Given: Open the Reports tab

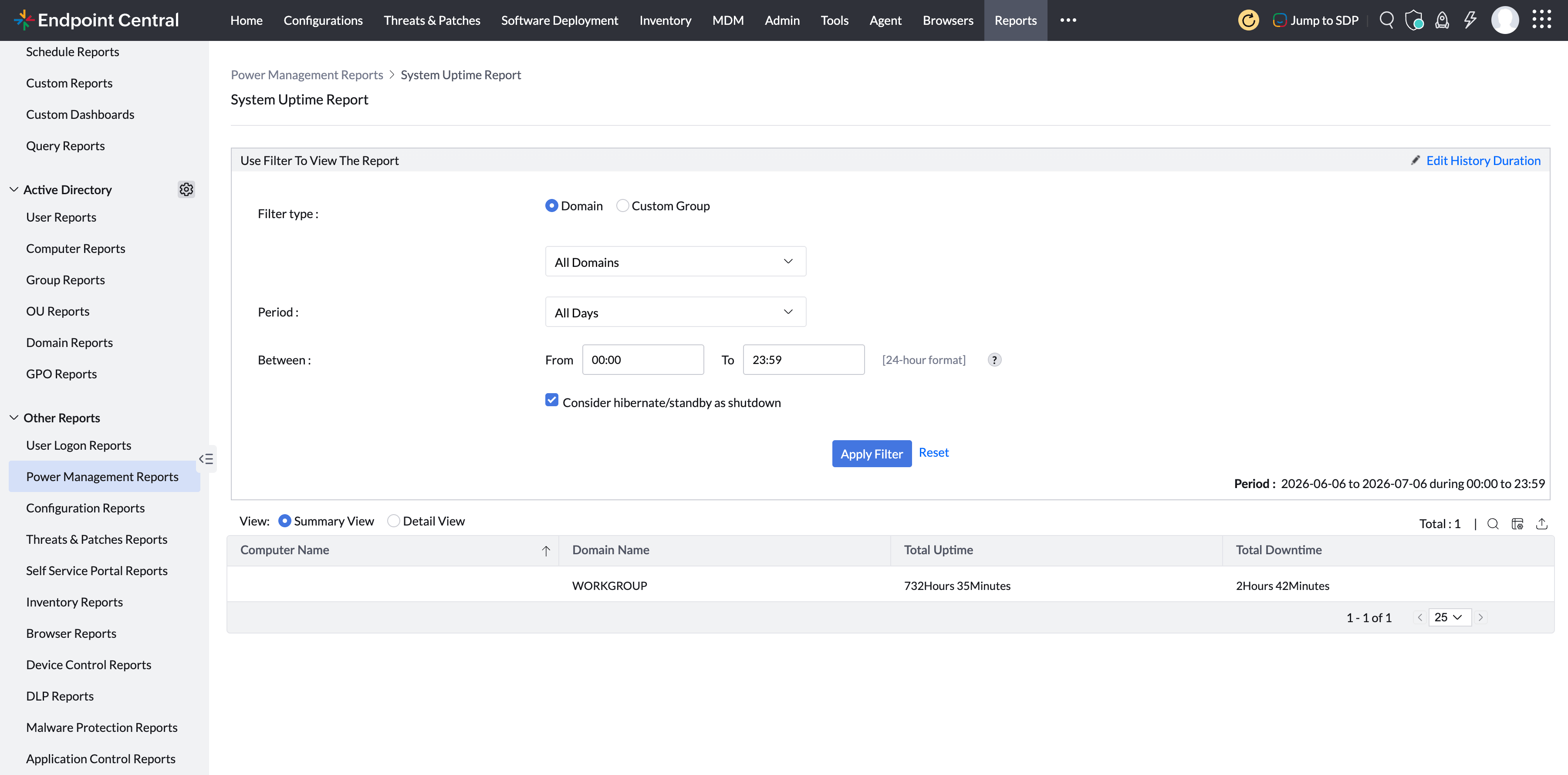Looking at the screenshot, I should point(1015,20).
